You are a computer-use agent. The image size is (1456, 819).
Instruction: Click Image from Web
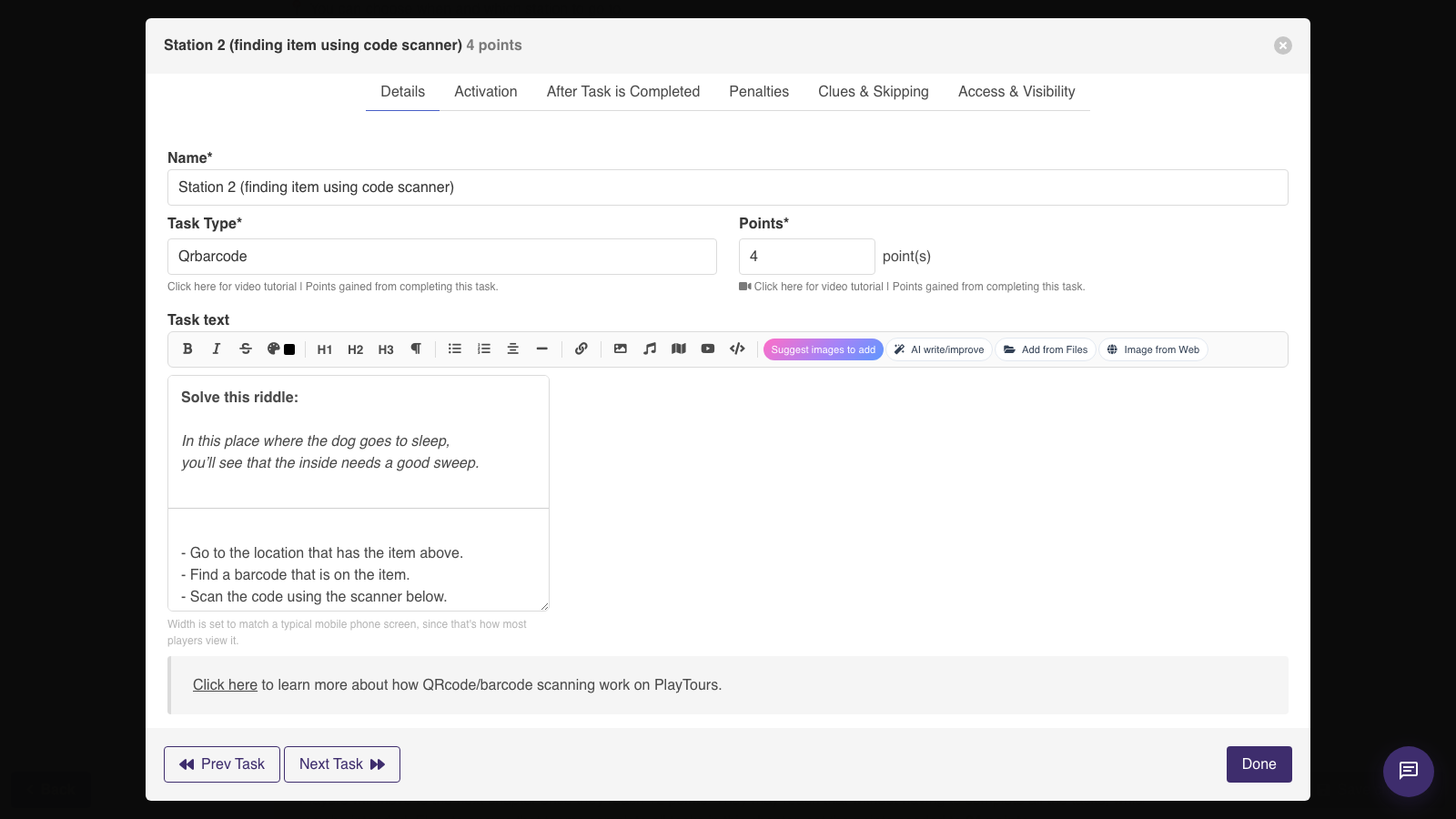tap(1153, 349)
